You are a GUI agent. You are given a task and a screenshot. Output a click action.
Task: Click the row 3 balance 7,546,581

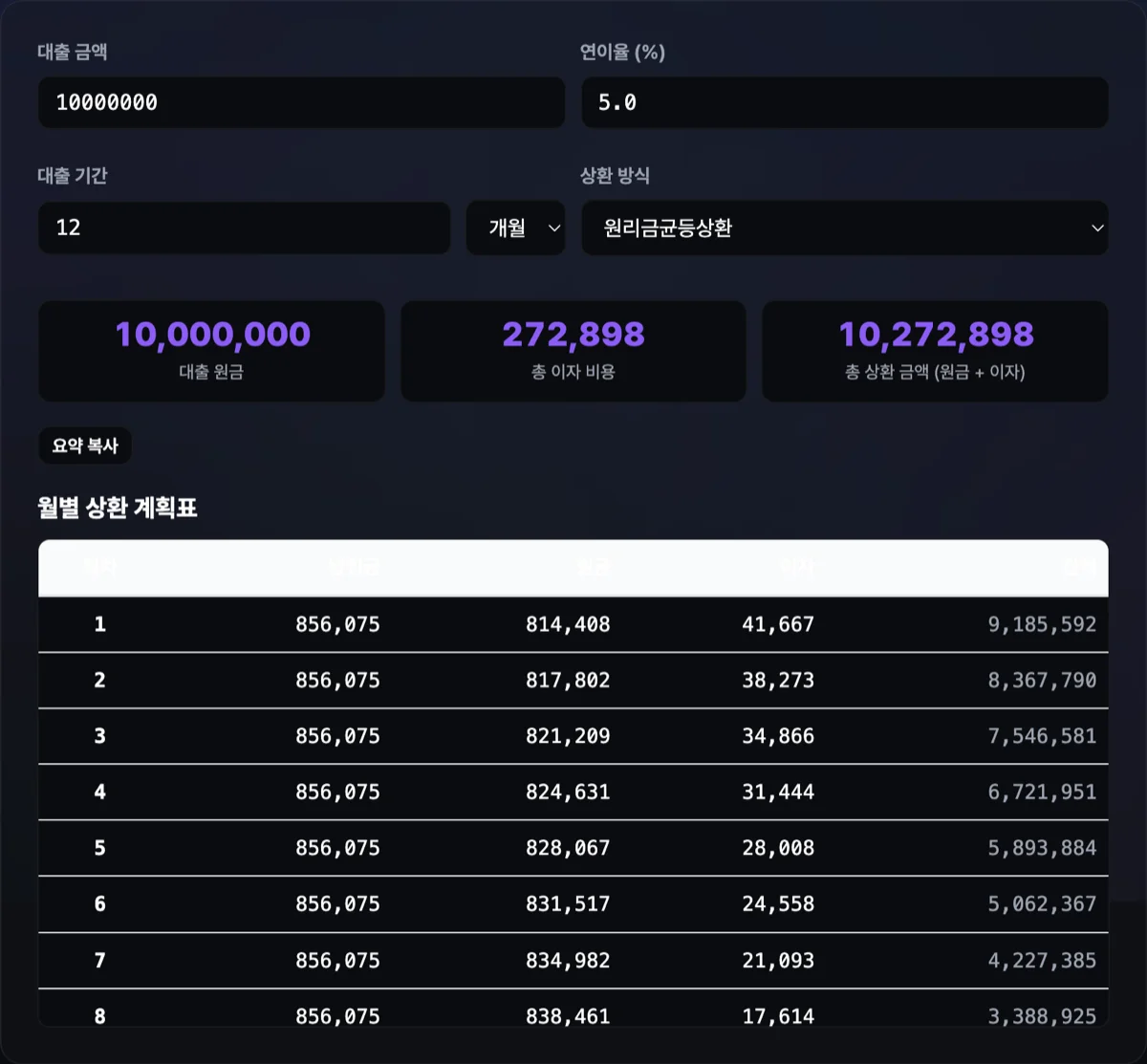(x=1042, y=736)
